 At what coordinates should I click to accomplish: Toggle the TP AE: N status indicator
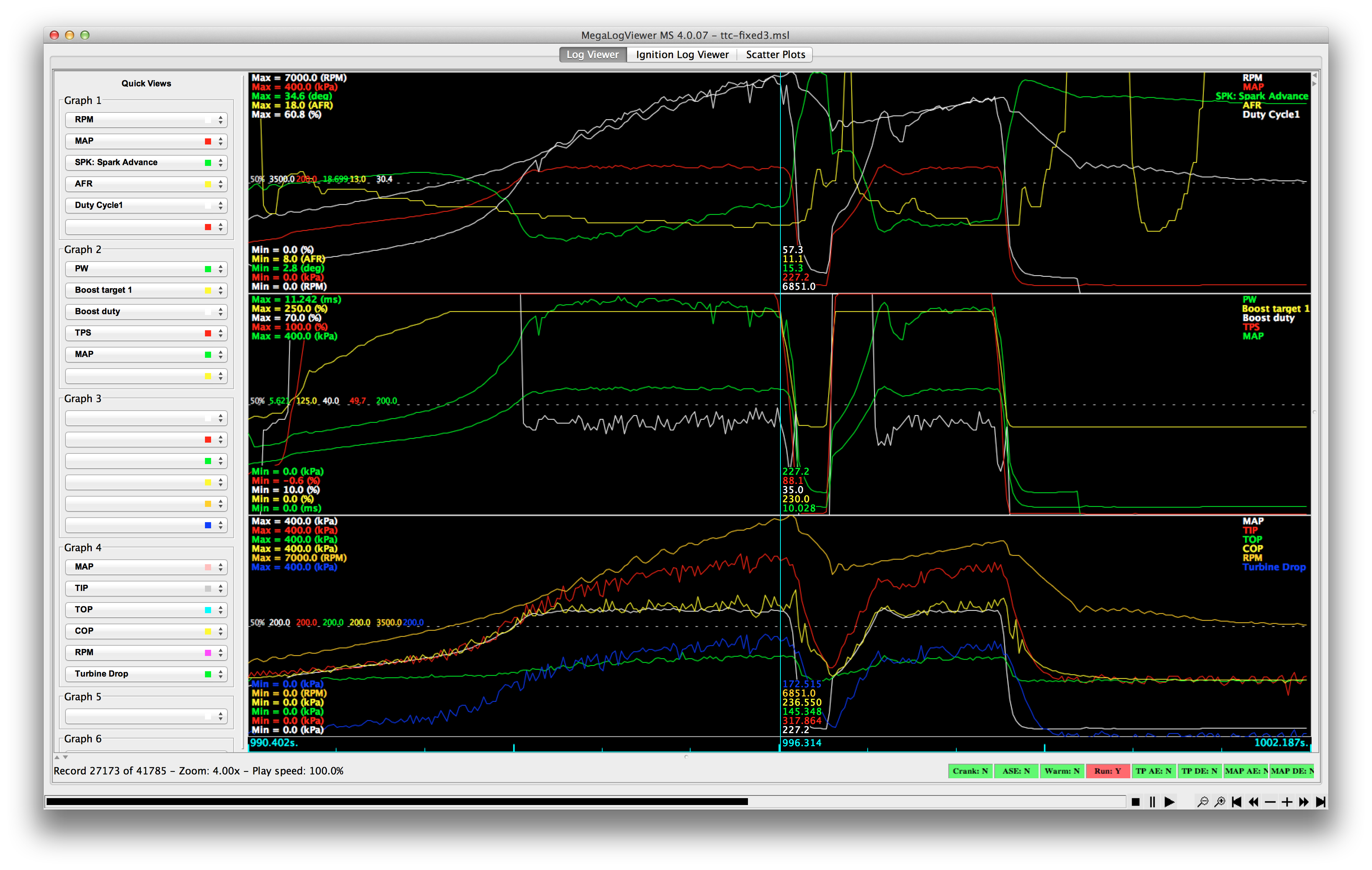(1153, 771)
